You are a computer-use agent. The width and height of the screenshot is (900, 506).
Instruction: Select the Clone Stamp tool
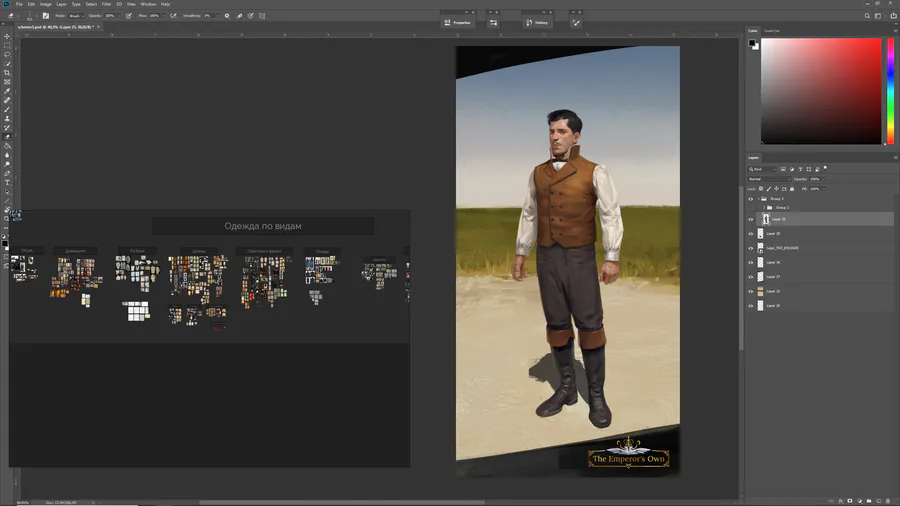click(7, 119)
